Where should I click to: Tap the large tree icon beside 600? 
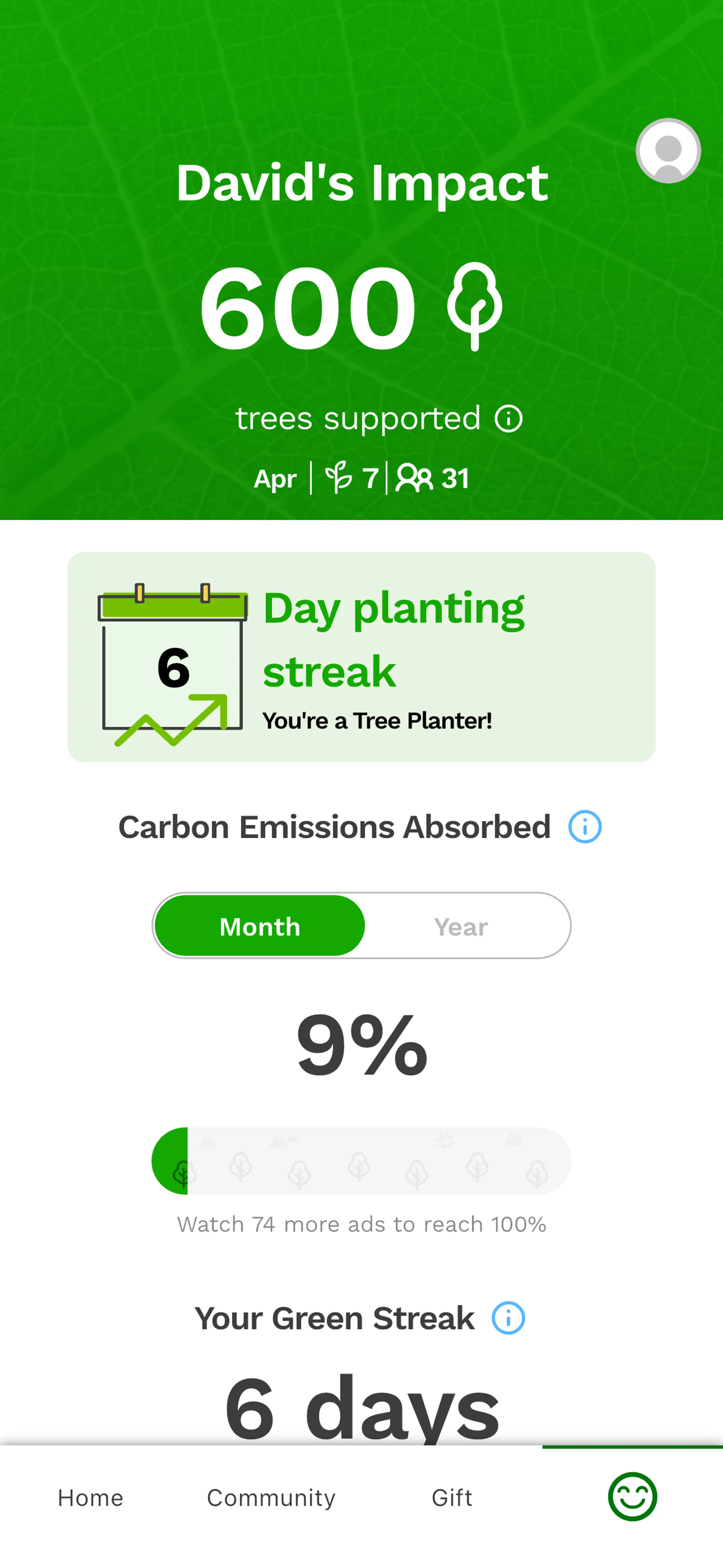pyautogui.click(x=474, y=306)
